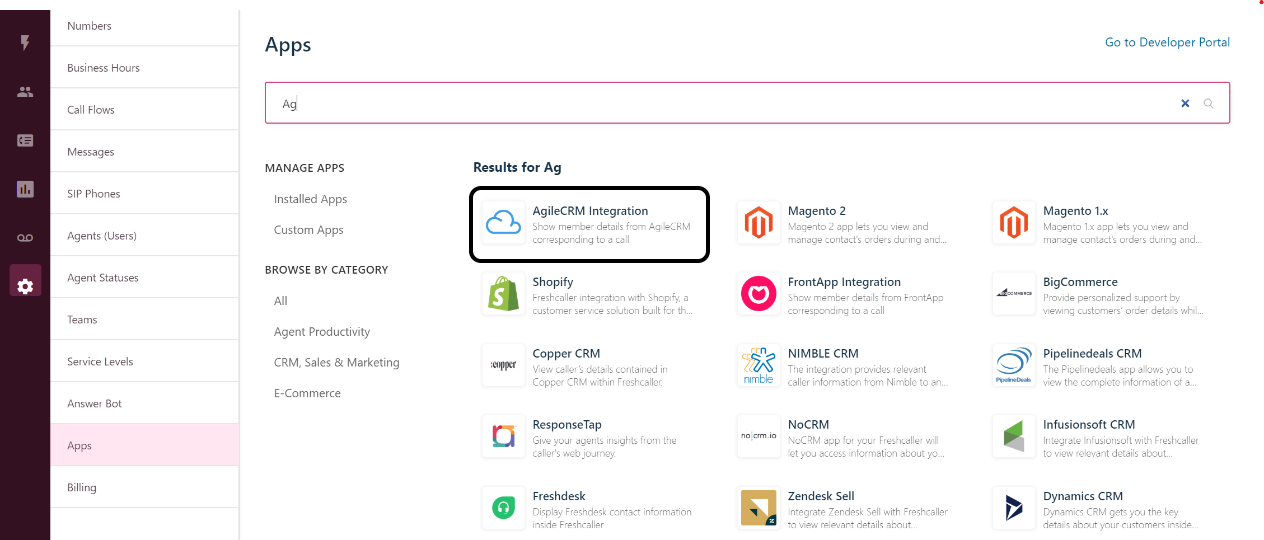Viewport: 1264px width, 540px height.
Task: Click the Zendesk Sell logo icon
Action: tap(758, 508)
